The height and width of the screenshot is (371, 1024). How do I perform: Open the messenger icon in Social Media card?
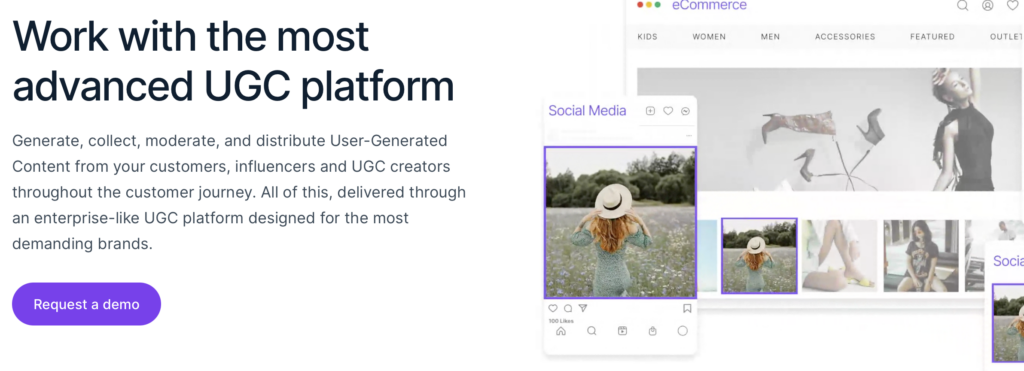click(x=685, y=111)
